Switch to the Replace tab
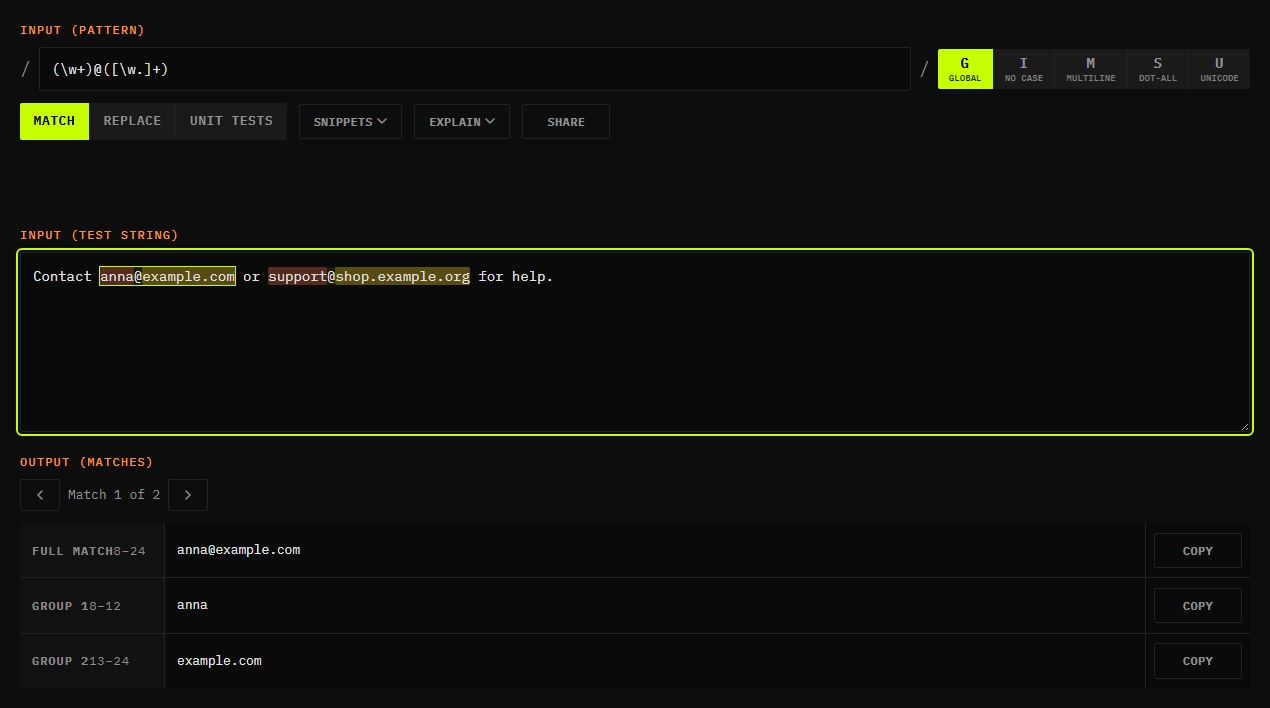 (x=132, y=121)
